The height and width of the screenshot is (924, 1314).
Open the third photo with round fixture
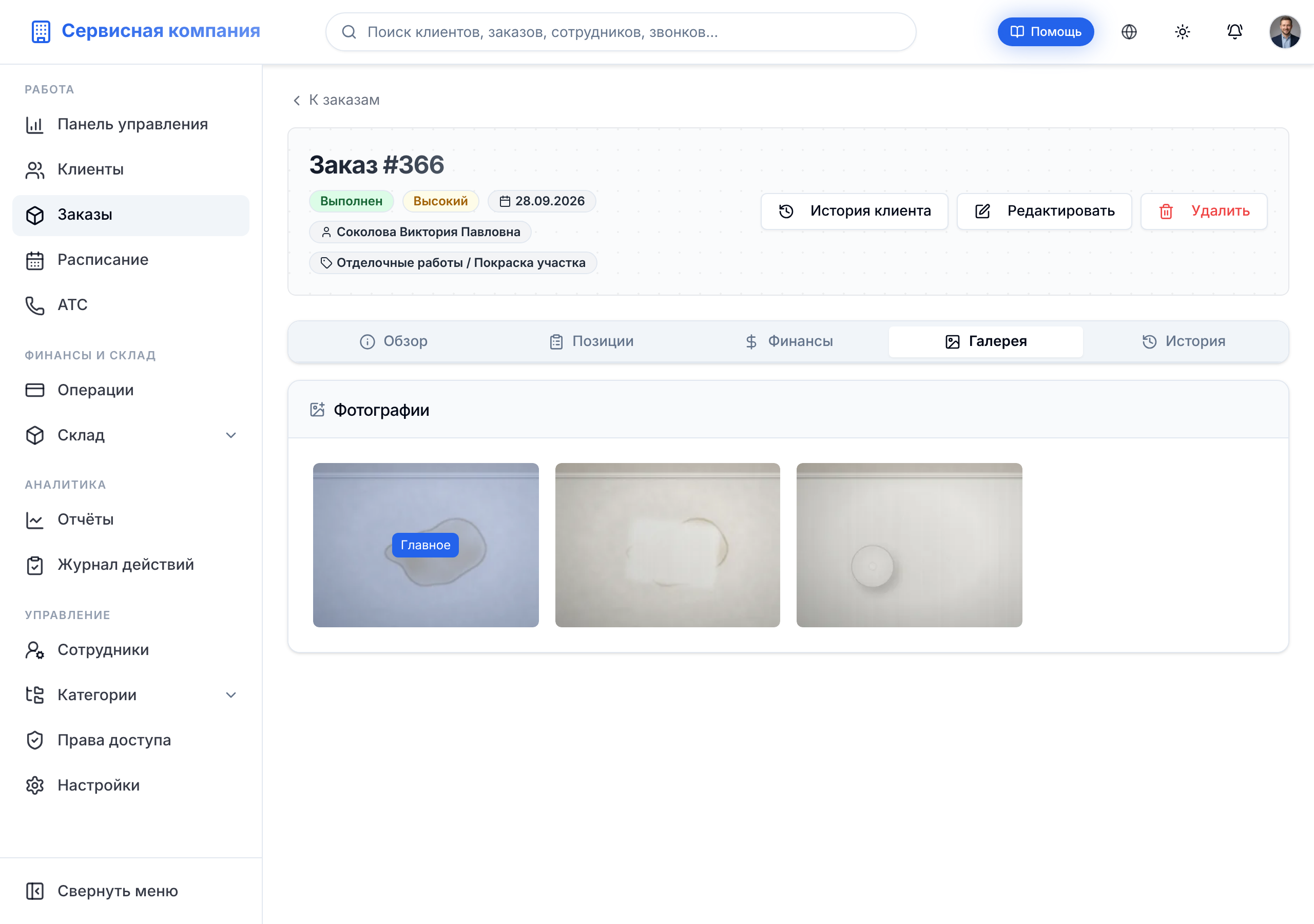(909, 545)
